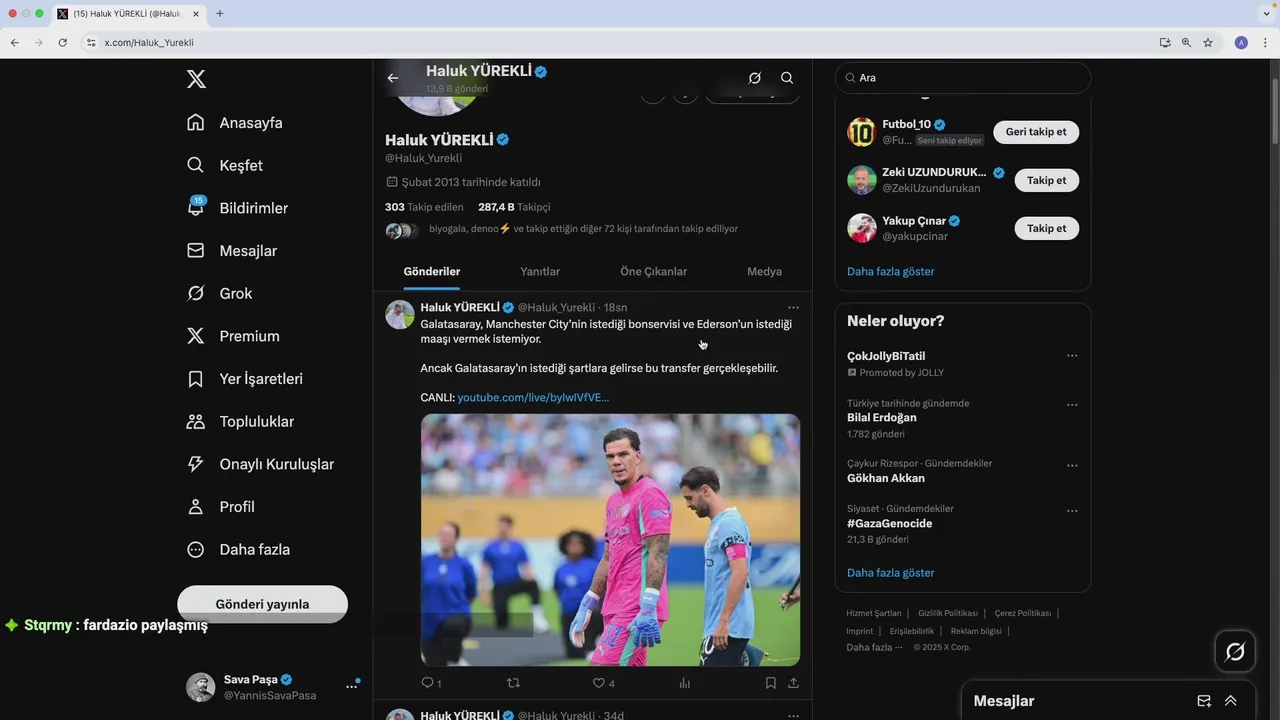The width and height of the screenshot is (1280, 720).
Task: Click the Gönderi yayınla button
Action: [x=262, y=604]
